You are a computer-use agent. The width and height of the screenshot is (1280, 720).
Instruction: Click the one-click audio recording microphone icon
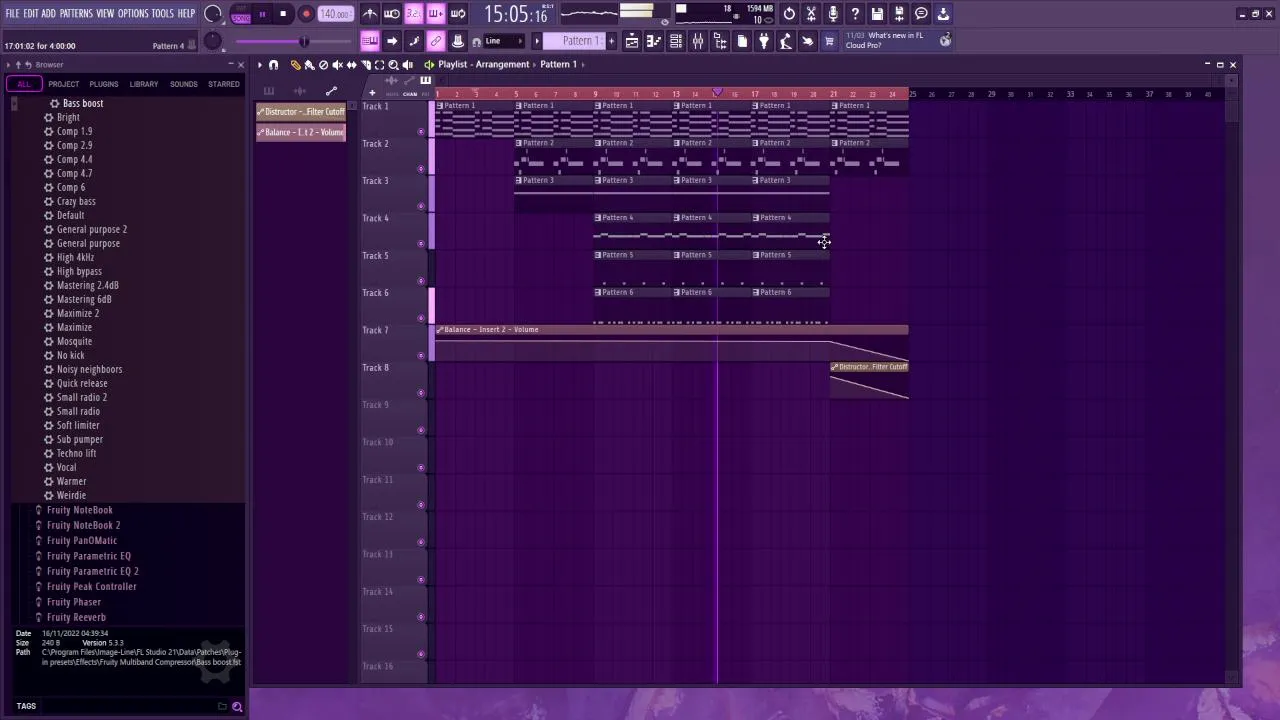click(833, 14)
